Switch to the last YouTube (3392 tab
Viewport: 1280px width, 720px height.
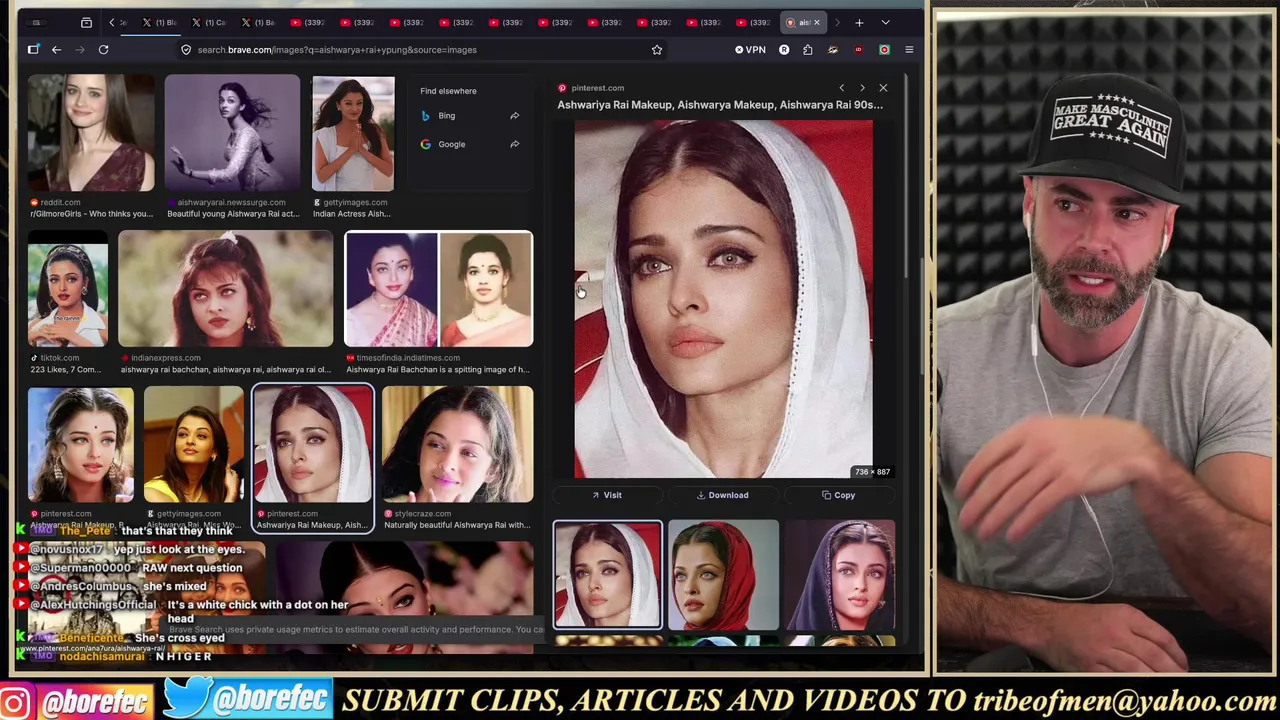pos(754,22)
